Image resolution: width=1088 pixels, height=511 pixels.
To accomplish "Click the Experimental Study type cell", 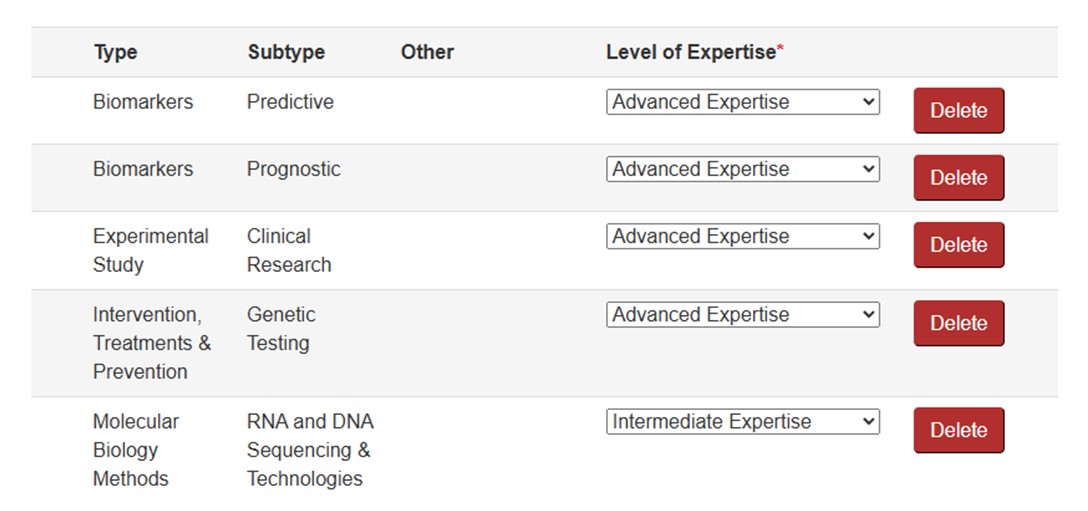I will (150, 250).
